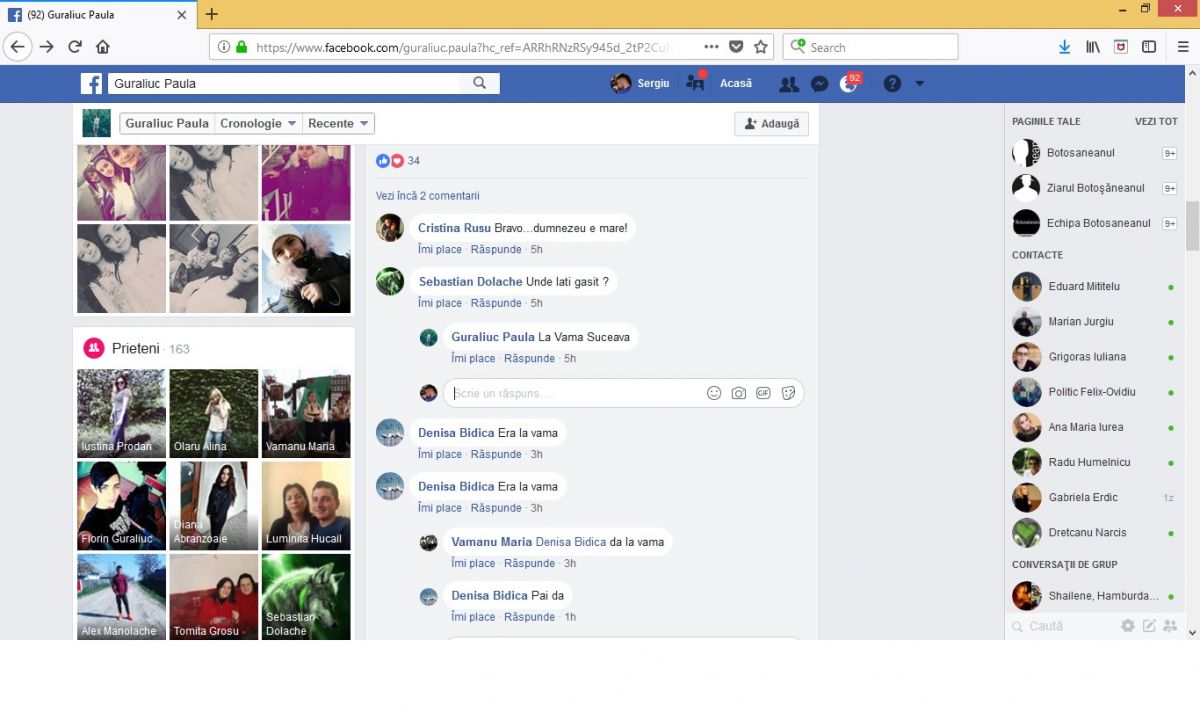Click in 'Scrie un răspuns' reply field

pos(570,393)
